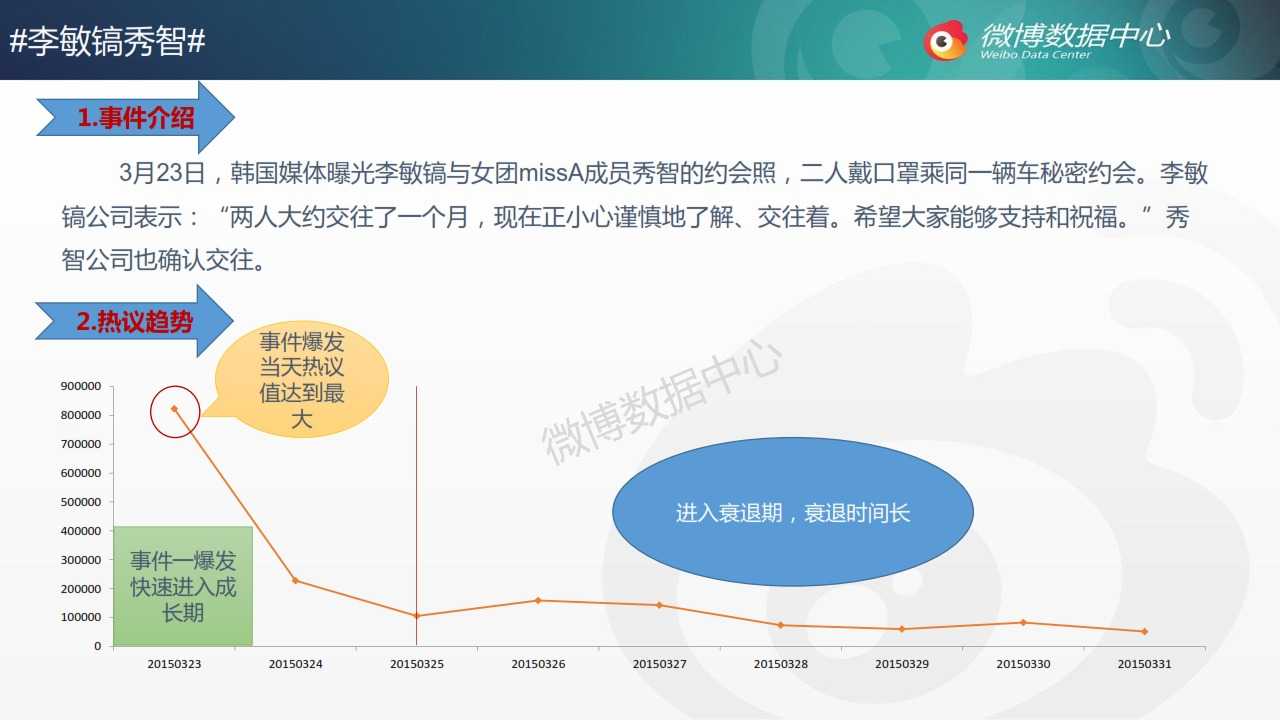
Task: Click the data point for 20150330
Action: [x=1023, y=622]
